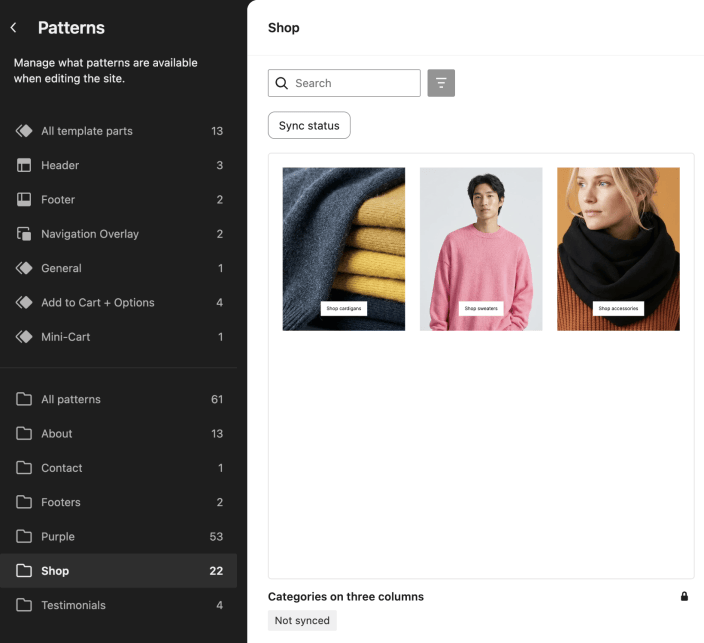Open the pink sweater pattern image
Viewport: 704px width, 643px height.
(x=481, y=249)
